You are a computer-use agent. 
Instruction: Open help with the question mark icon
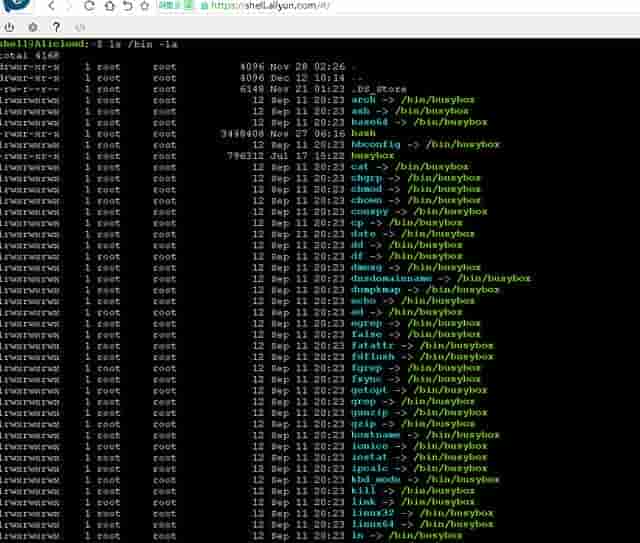click(56, 27)
